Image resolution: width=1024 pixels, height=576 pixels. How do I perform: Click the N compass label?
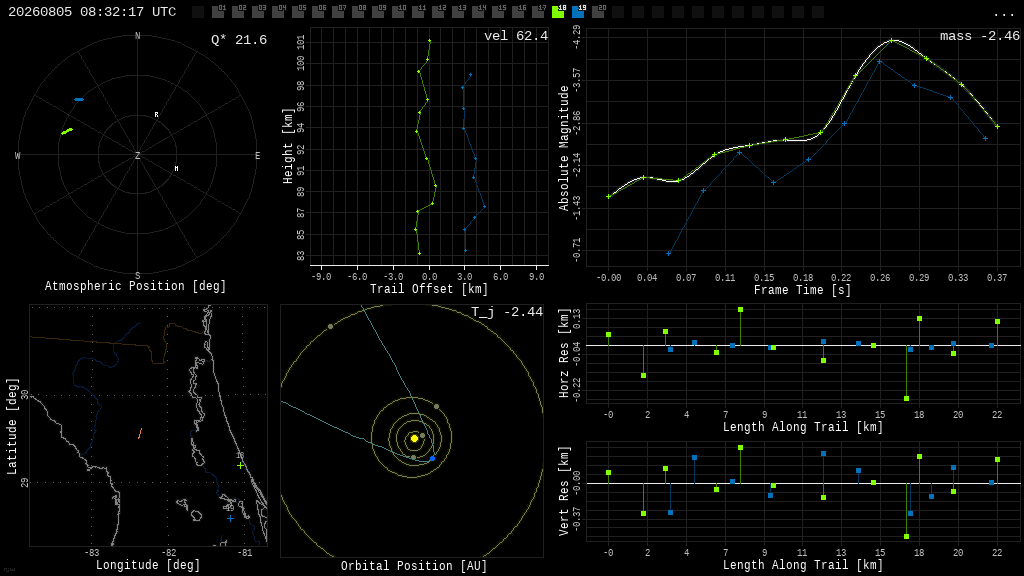tap(137, 36)
